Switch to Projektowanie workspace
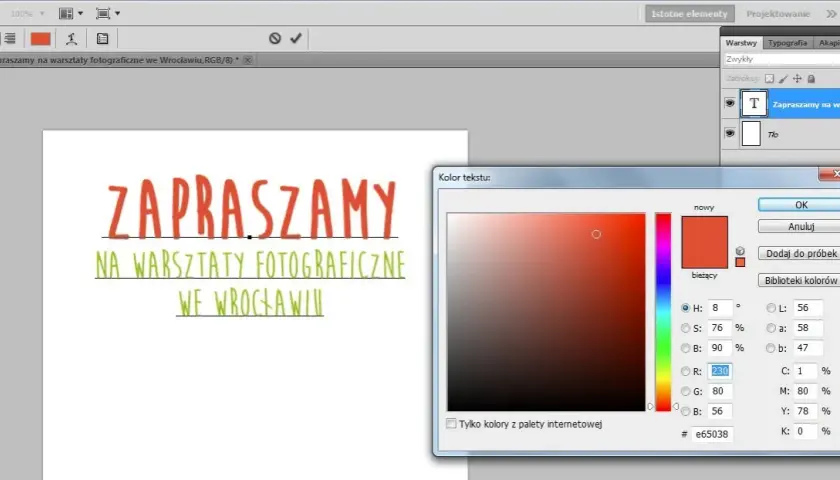The width and height of the screenshot is (840, 480). click(778, 14)
